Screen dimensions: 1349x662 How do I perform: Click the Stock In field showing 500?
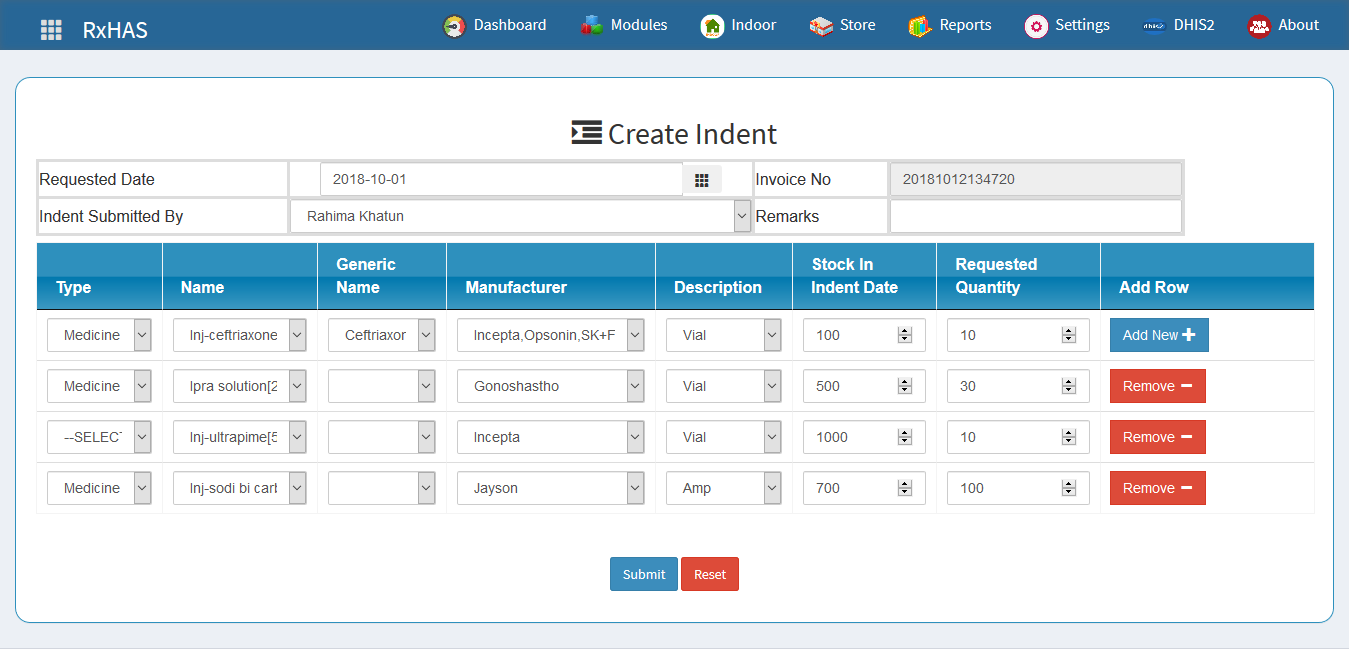864,386
